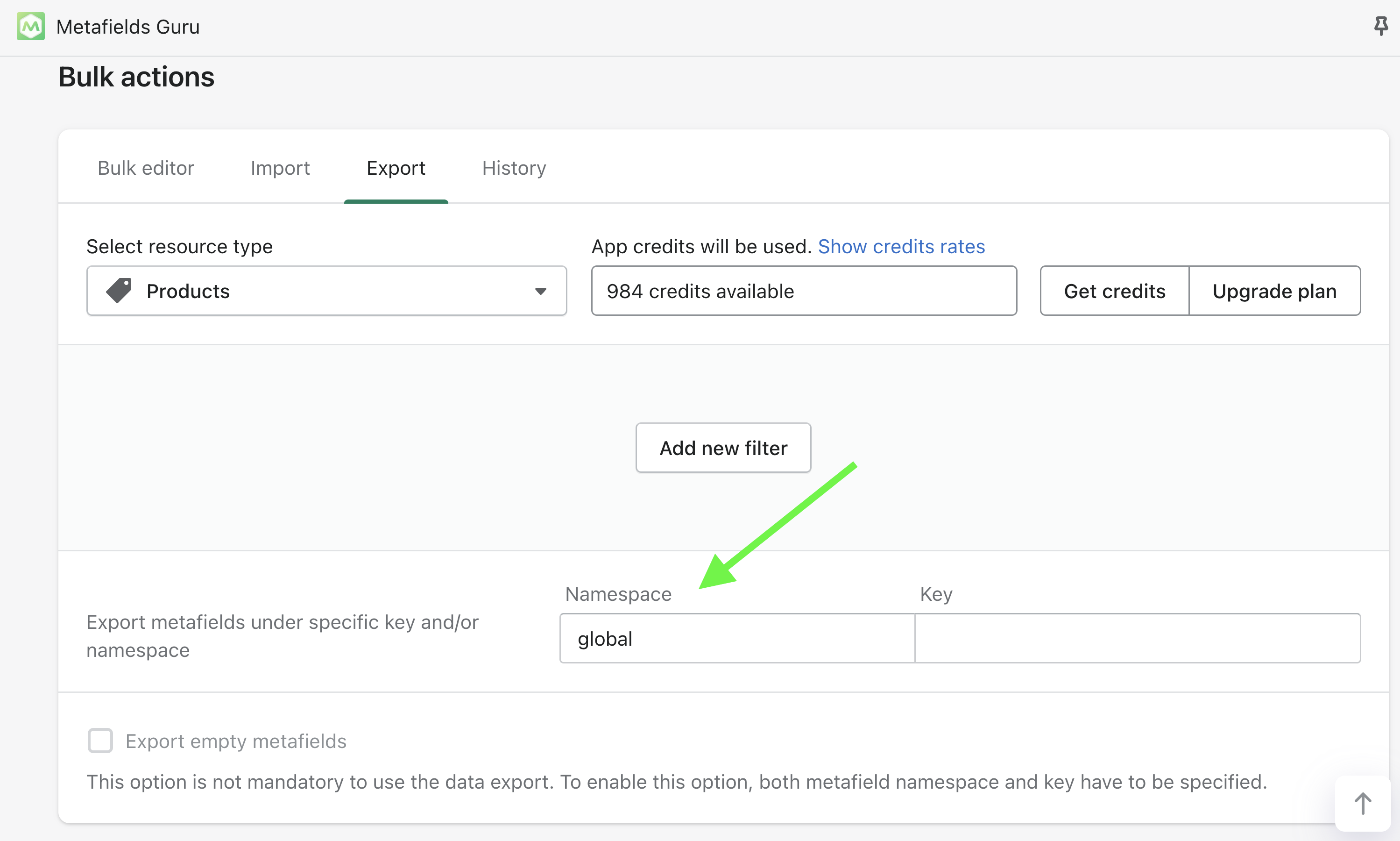
Task: Open the Products resource type selector
Action: [x=326, y=291]
